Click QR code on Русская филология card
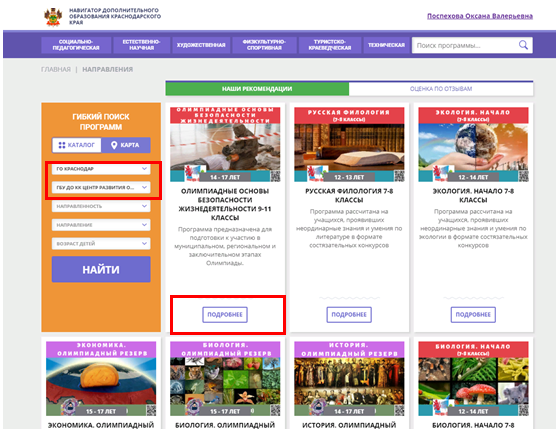Image resolution: width=556 pixels, height=433 pixels. (399, 176)
